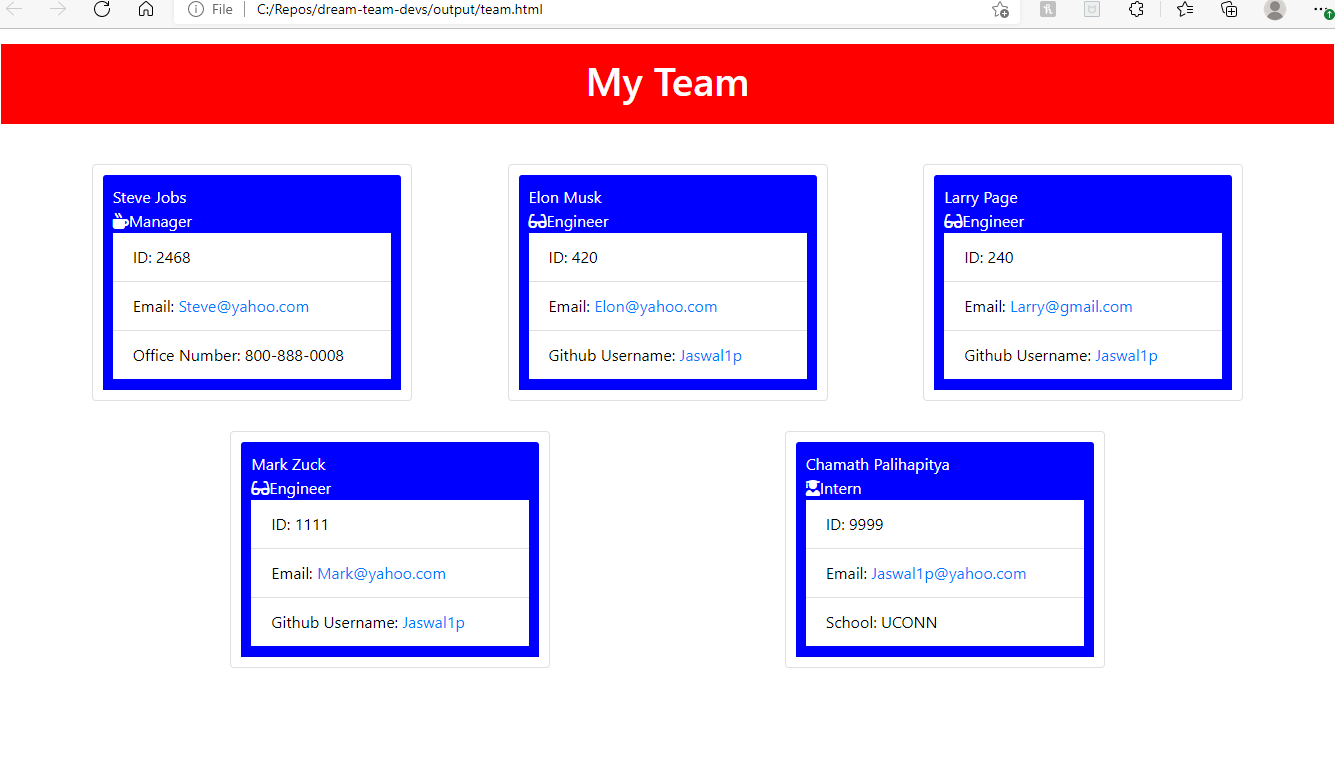Open the Steve@yahoo.com email link

243,306
